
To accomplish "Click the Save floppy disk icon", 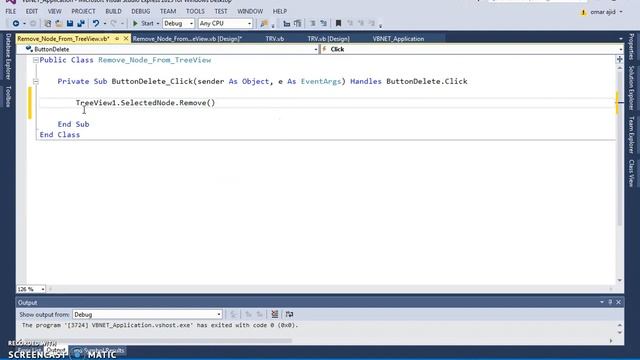I will [70, 24].
